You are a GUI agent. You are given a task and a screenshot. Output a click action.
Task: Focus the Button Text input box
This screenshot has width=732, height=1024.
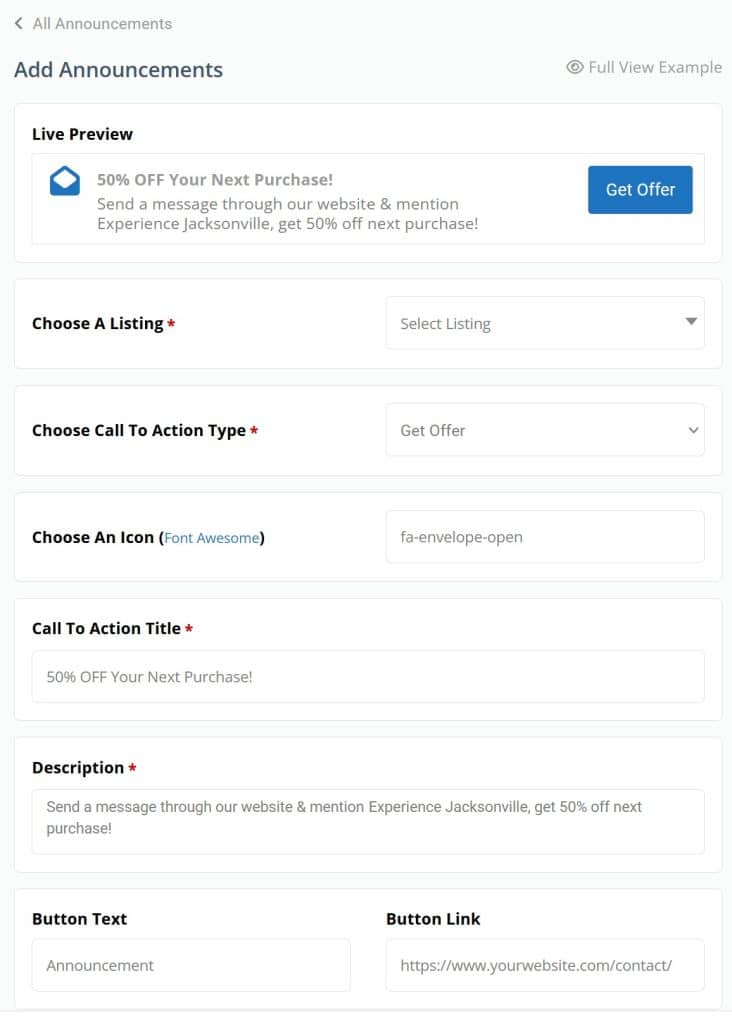[x=191, y=965]
